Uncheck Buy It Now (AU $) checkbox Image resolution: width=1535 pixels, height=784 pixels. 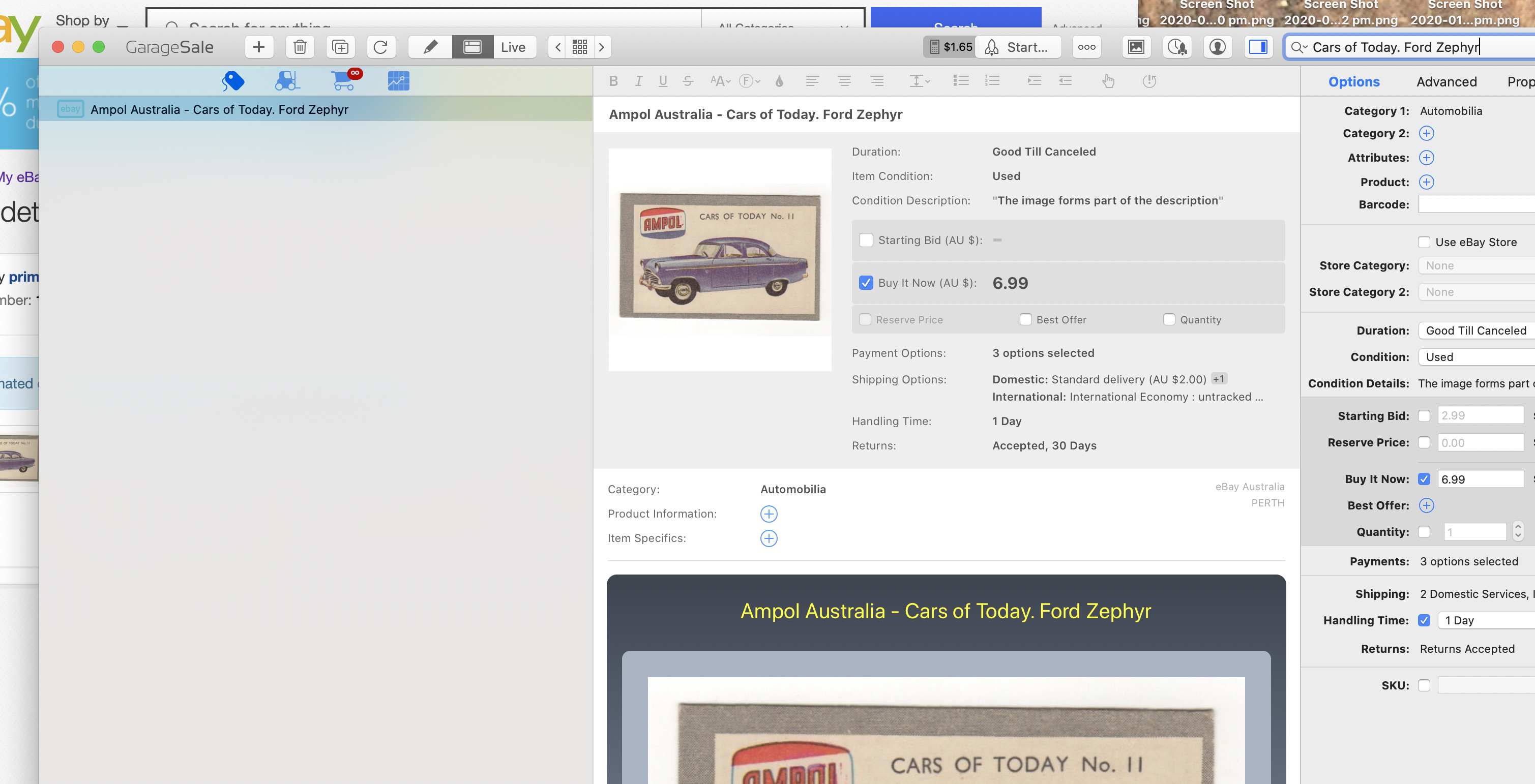tap(866, 283)
